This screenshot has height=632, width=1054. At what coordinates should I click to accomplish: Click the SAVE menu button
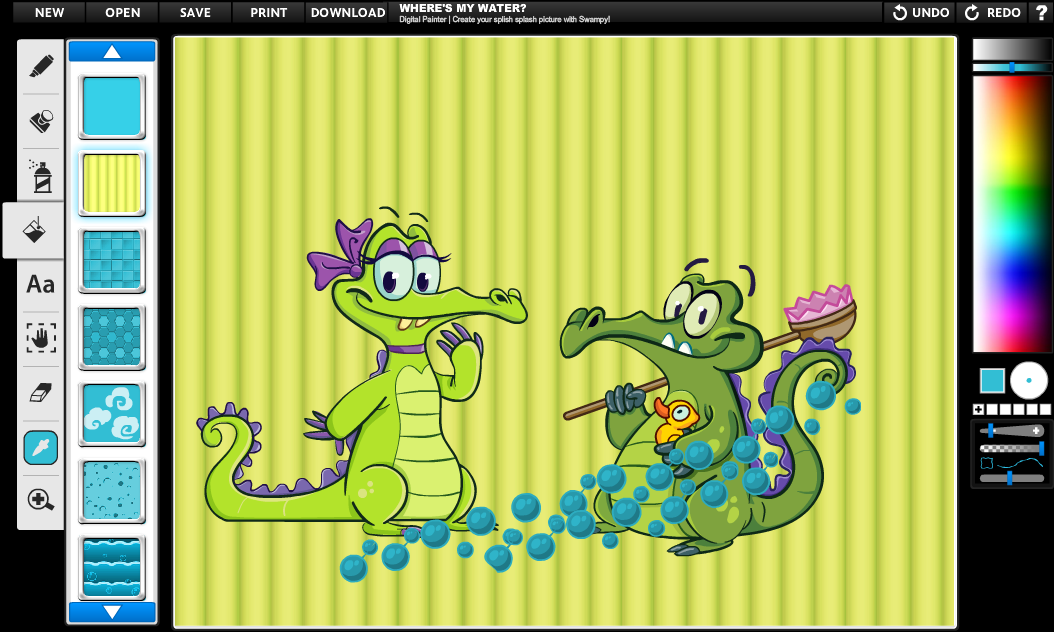coord(196,12)
